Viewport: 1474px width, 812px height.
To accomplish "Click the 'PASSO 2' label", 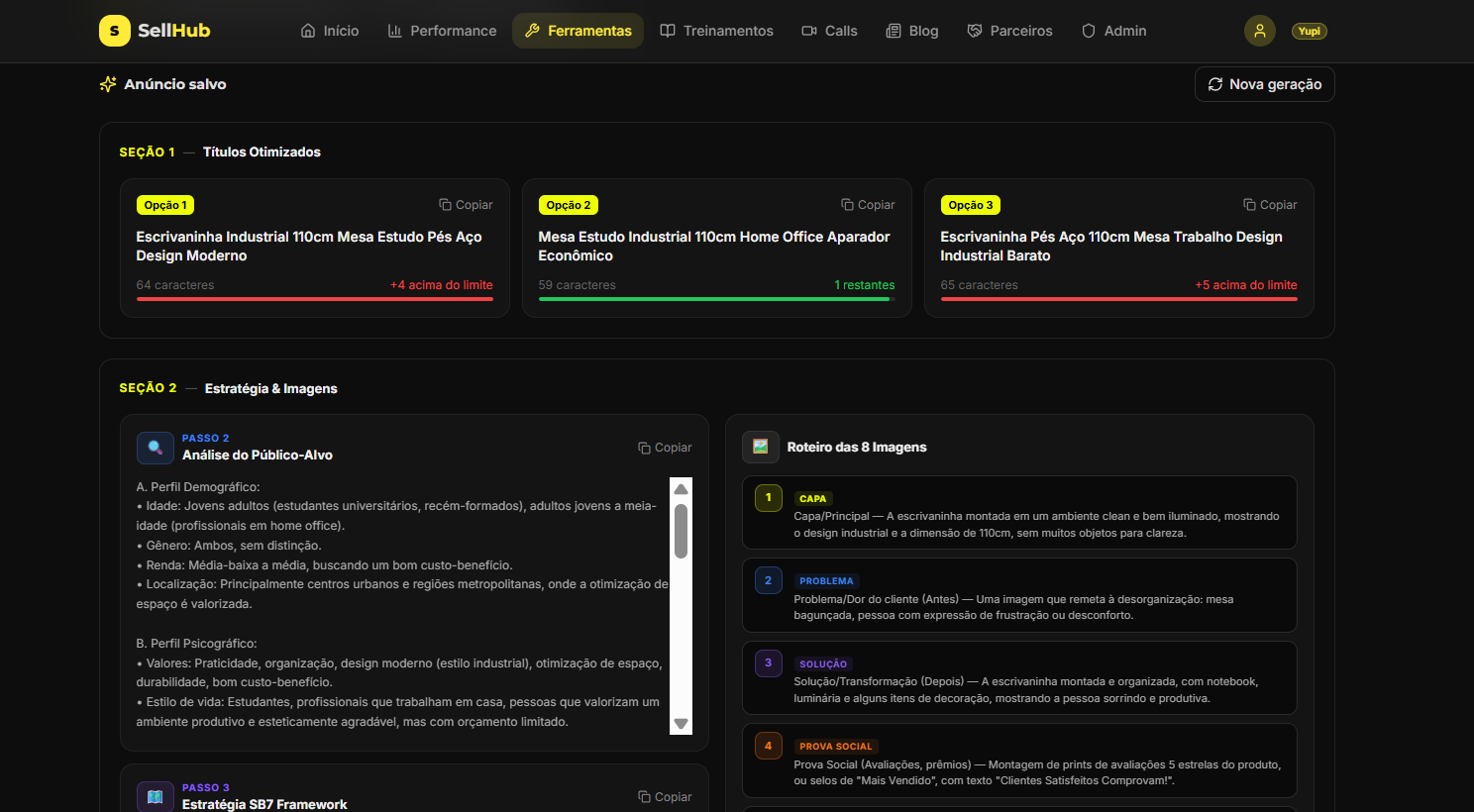I will pyautogui.click(x=206, y=438).
